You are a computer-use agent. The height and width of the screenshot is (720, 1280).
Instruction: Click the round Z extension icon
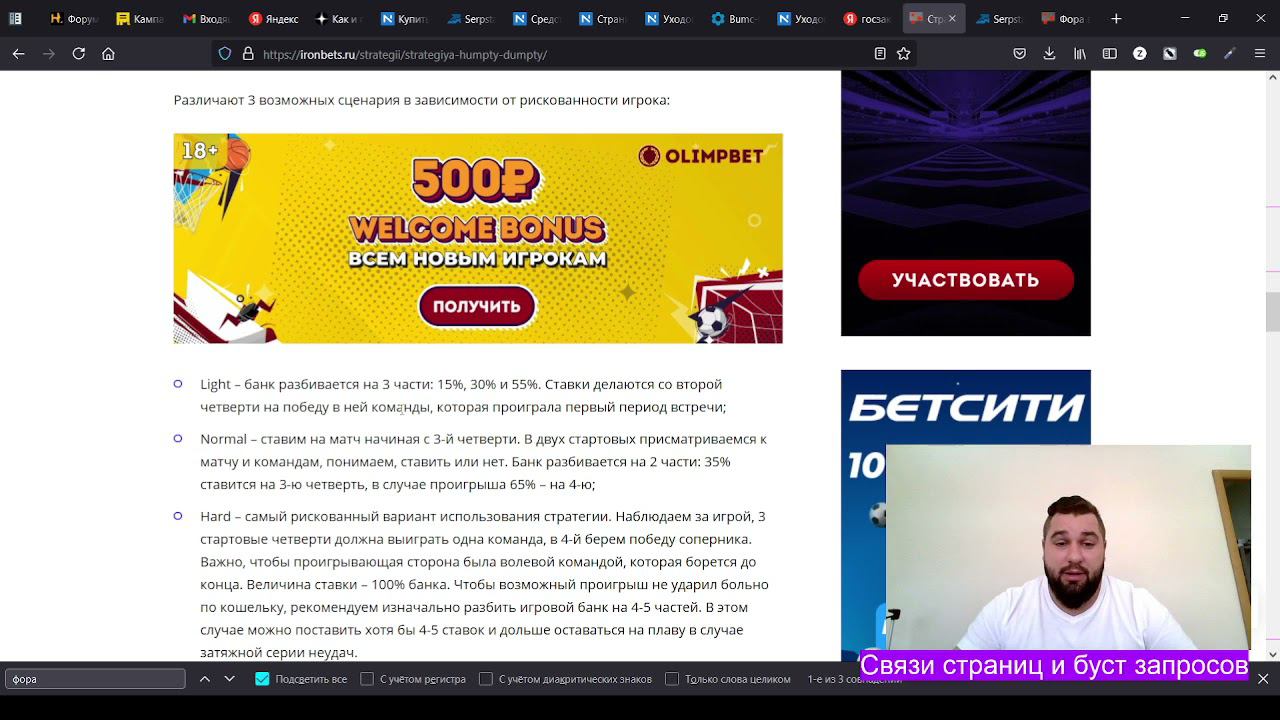[x=1140, y=54]
